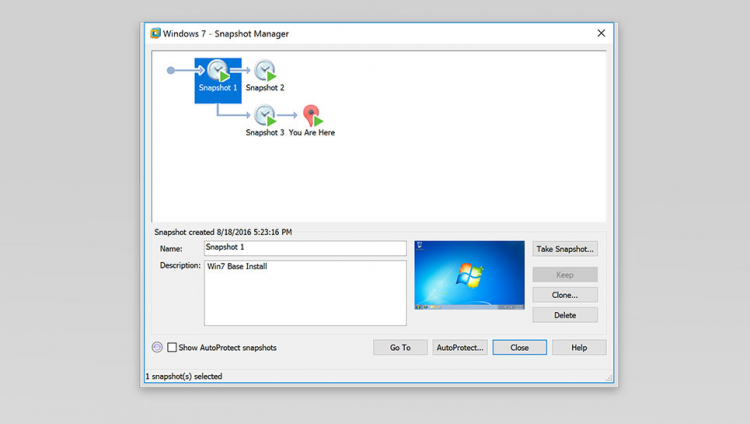Enable Show AutoProtect snapshots checkbox
Viewport: 750px width, 424px height.
[x=172, y=347]
